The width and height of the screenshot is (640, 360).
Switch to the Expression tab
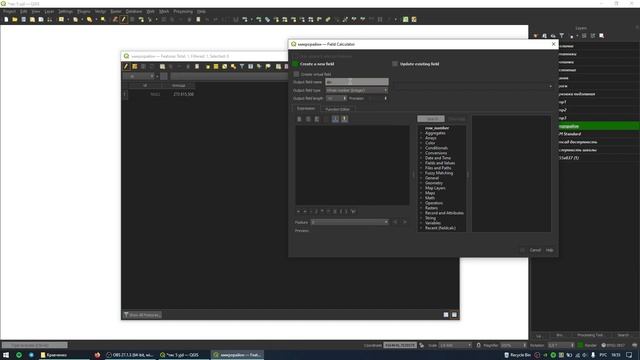[x=306, y=109]
